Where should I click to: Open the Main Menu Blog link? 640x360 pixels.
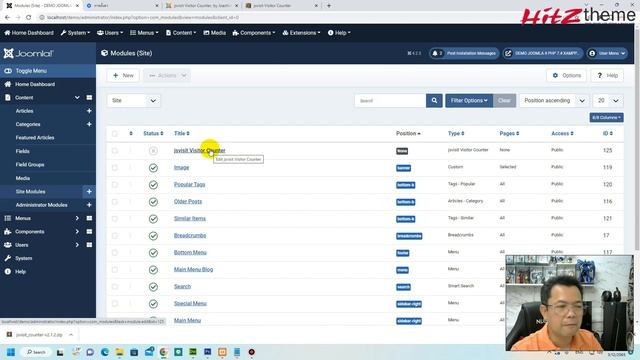pos(193,269)
